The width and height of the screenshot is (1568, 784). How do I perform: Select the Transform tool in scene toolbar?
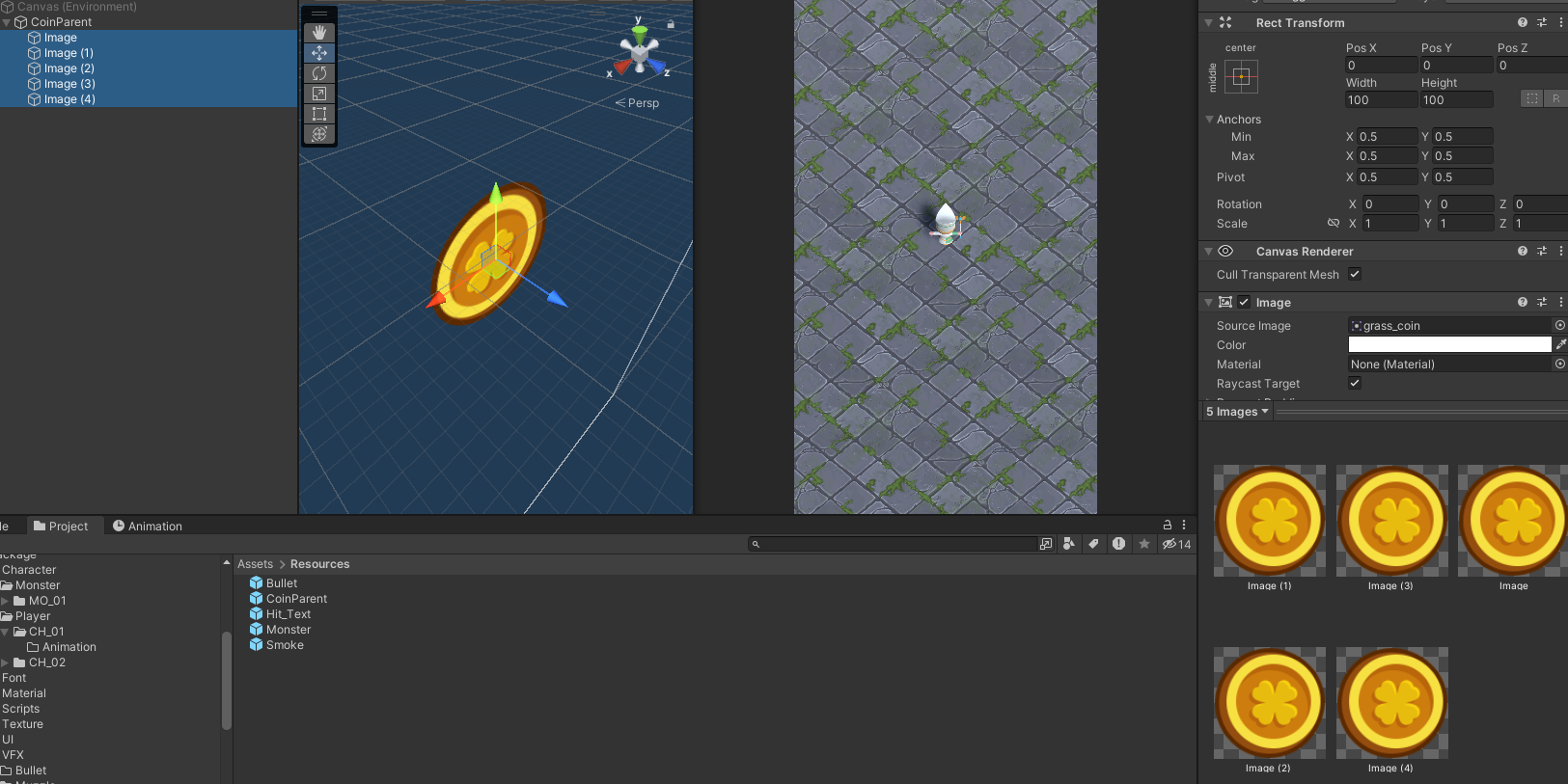coord(319,134)
